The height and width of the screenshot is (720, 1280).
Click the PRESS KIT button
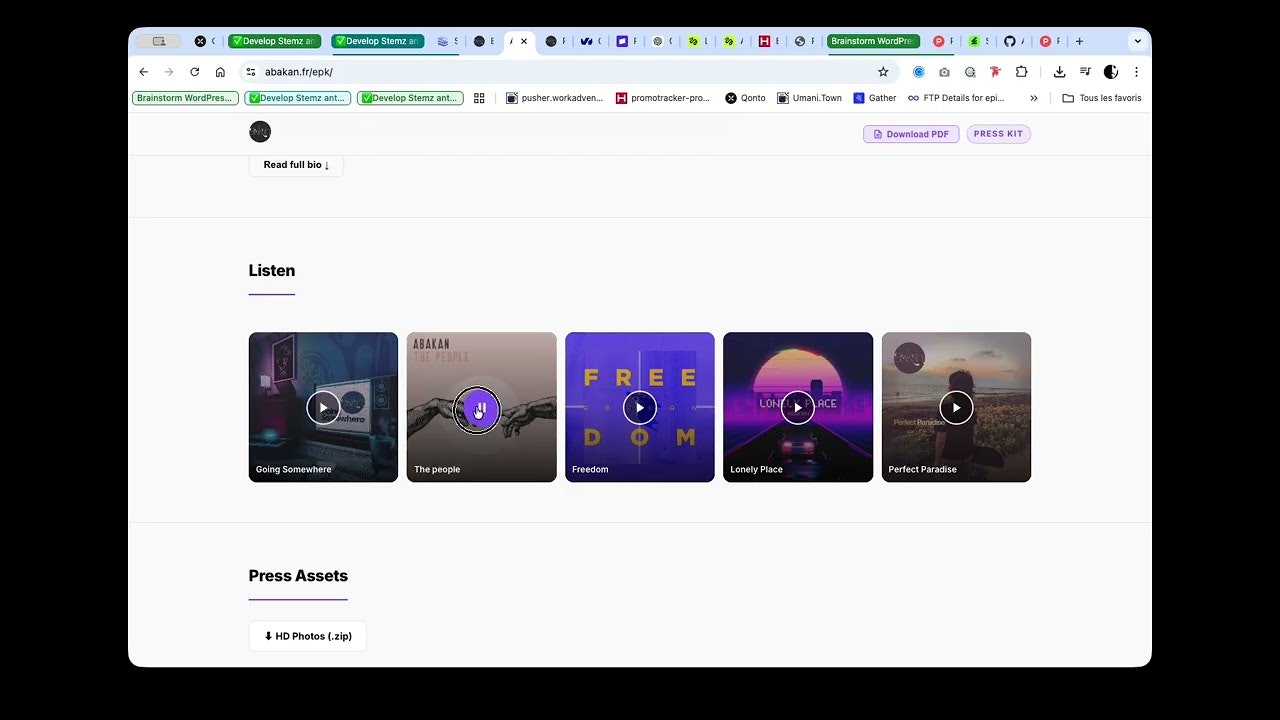click(998, 134)
